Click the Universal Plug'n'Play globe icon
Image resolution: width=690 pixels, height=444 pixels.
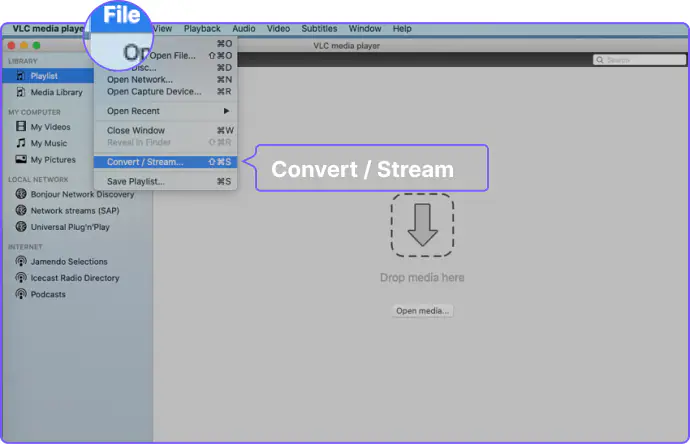21,227
